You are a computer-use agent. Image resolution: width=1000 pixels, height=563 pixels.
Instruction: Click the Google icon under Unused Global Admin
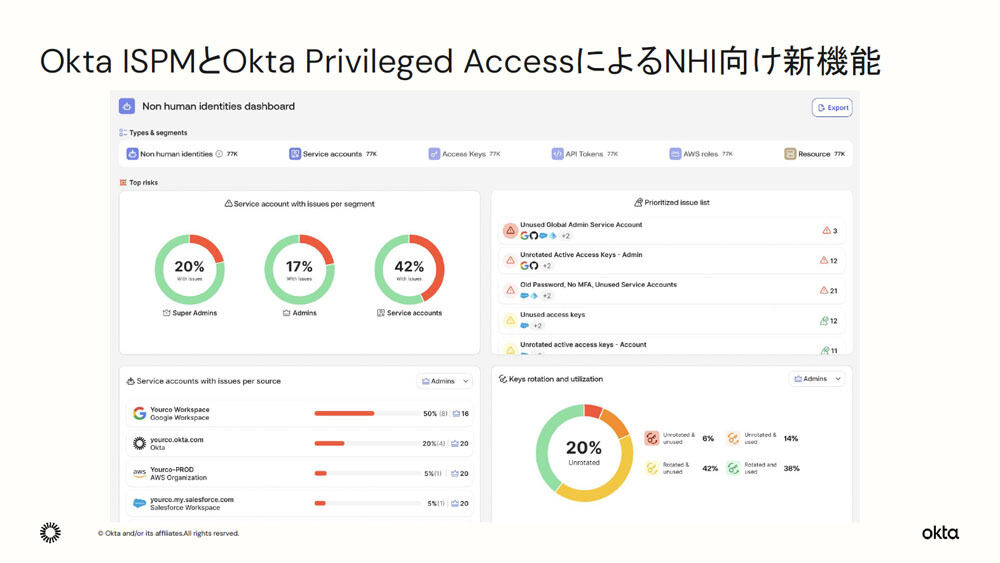pyautogui.click(x=524, y=236)
